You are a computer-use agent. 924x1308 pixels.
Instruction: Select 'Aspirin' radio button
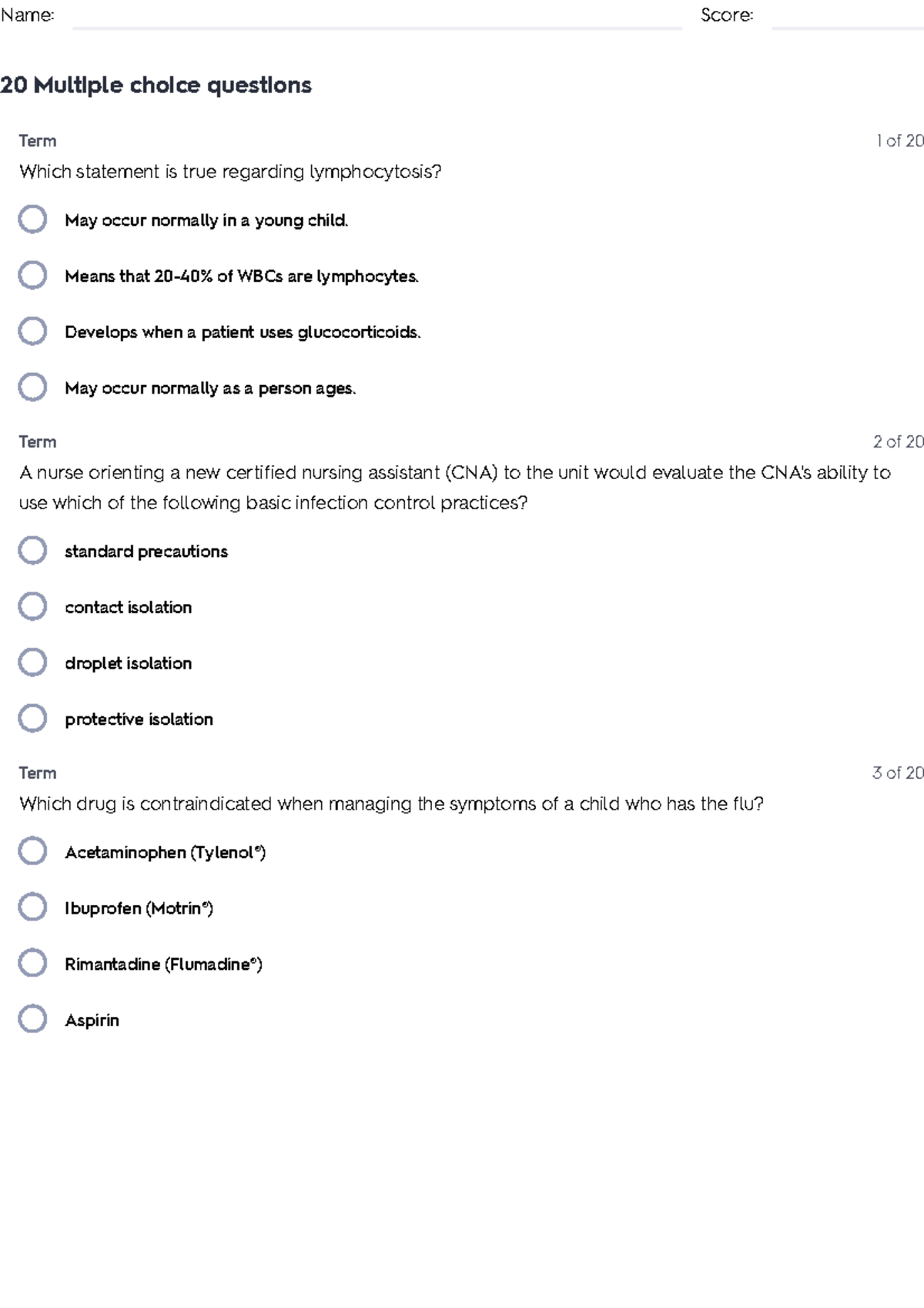click(x=32, y=1019)
